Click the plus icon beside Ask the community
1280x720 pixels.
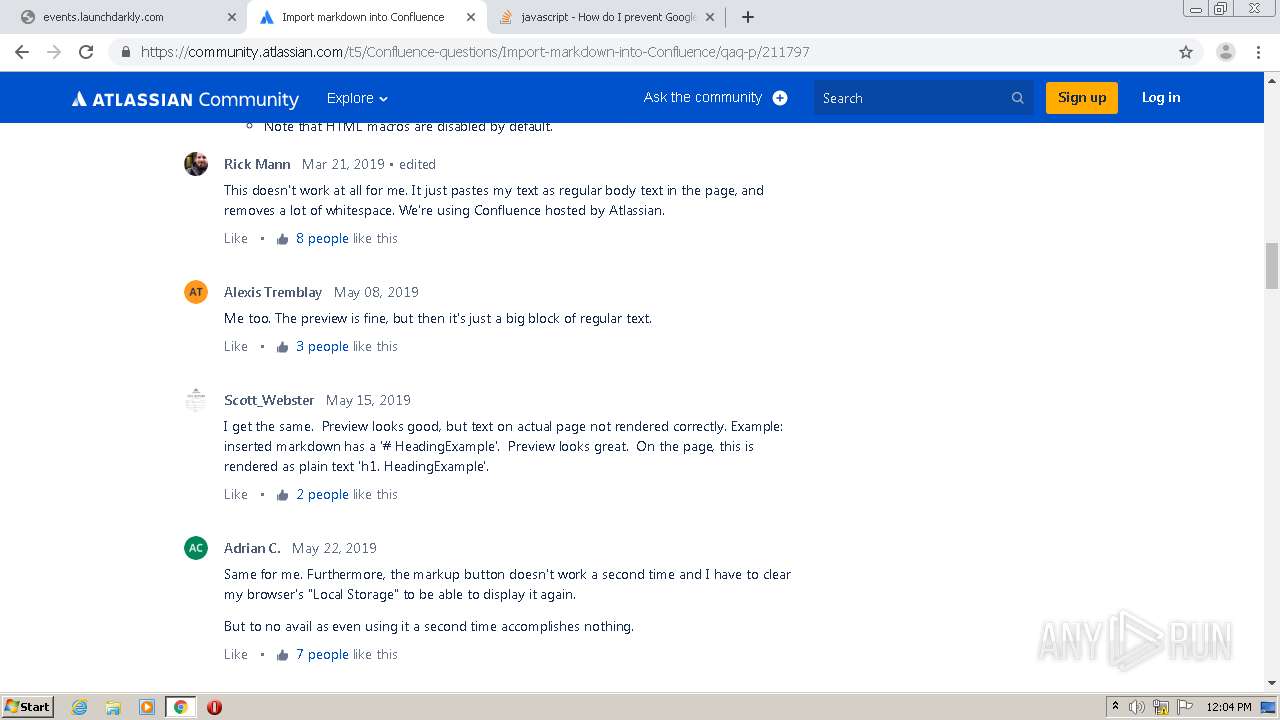click(780, 98)
